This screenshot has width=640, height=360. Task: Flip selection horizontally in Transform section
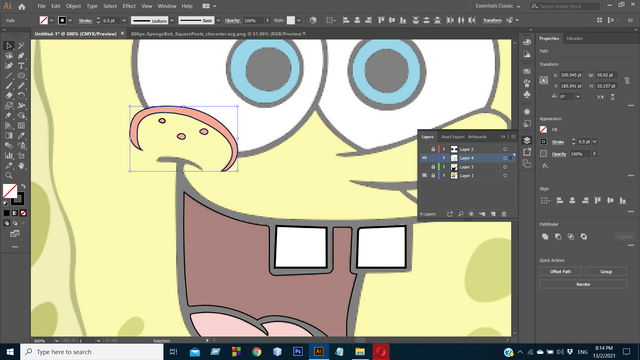click(600, 97)
